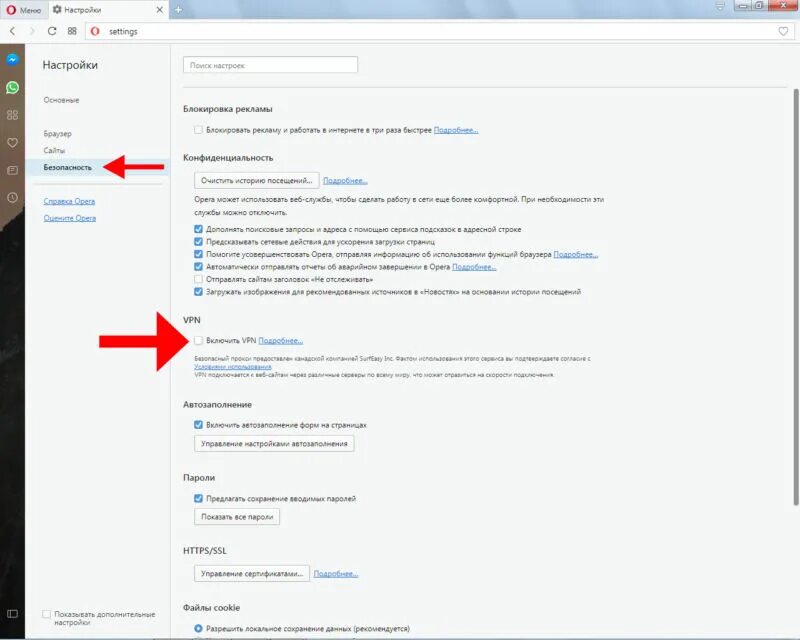Open the Opera Menu button

coord(23,10)
